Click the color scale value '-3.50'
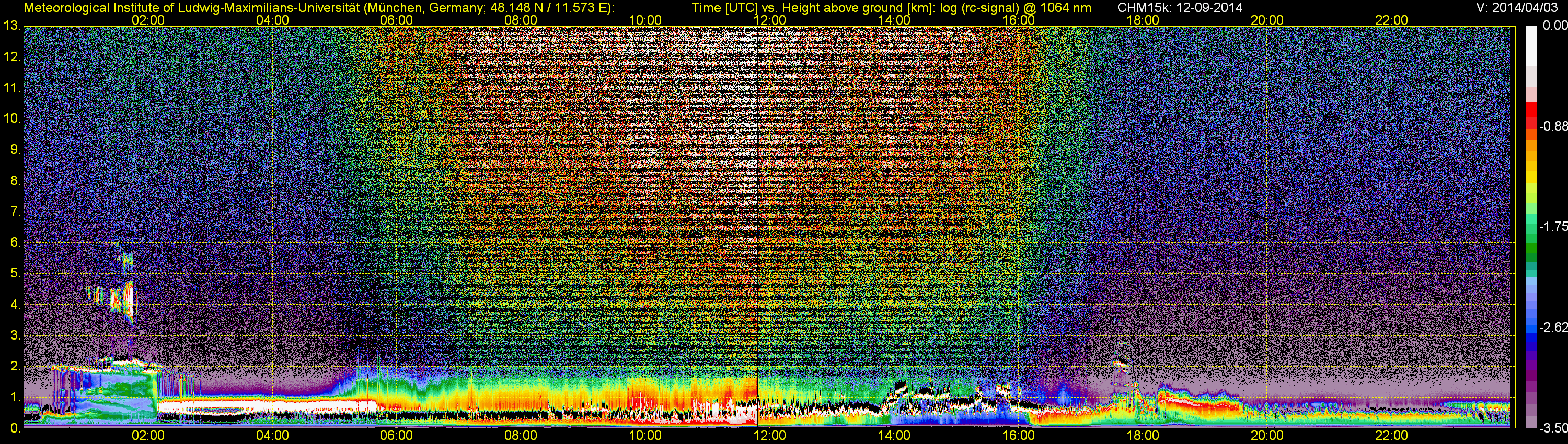 click(x=1553, y=428)
